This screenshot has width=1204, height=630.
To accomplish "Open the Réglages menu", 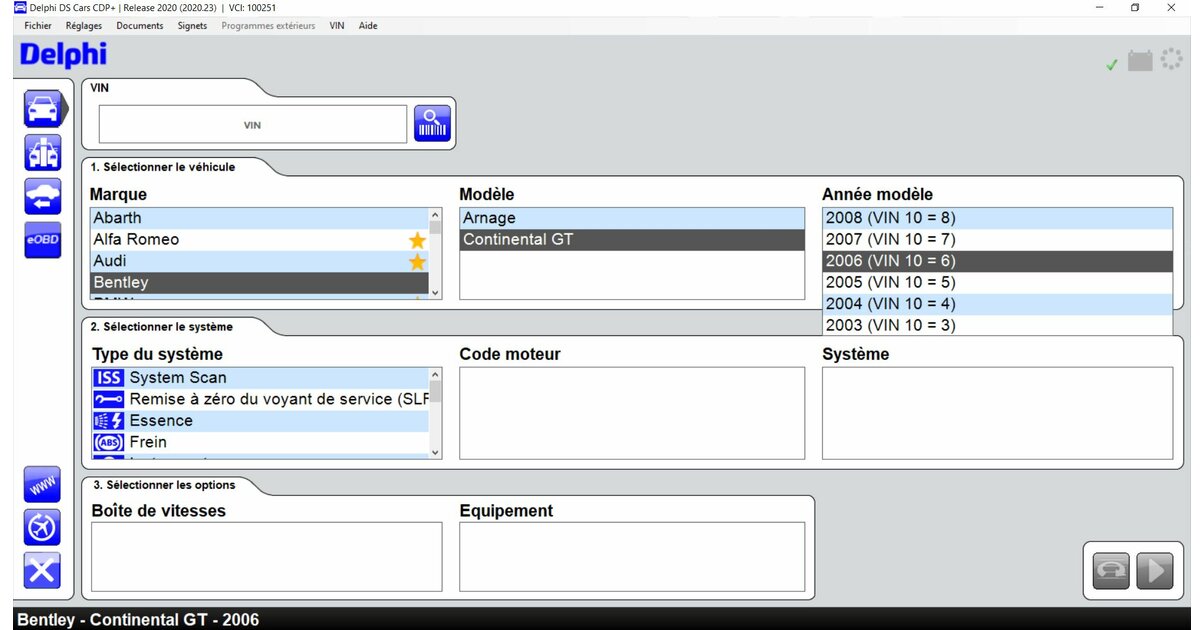I will (x=84, y=26).
